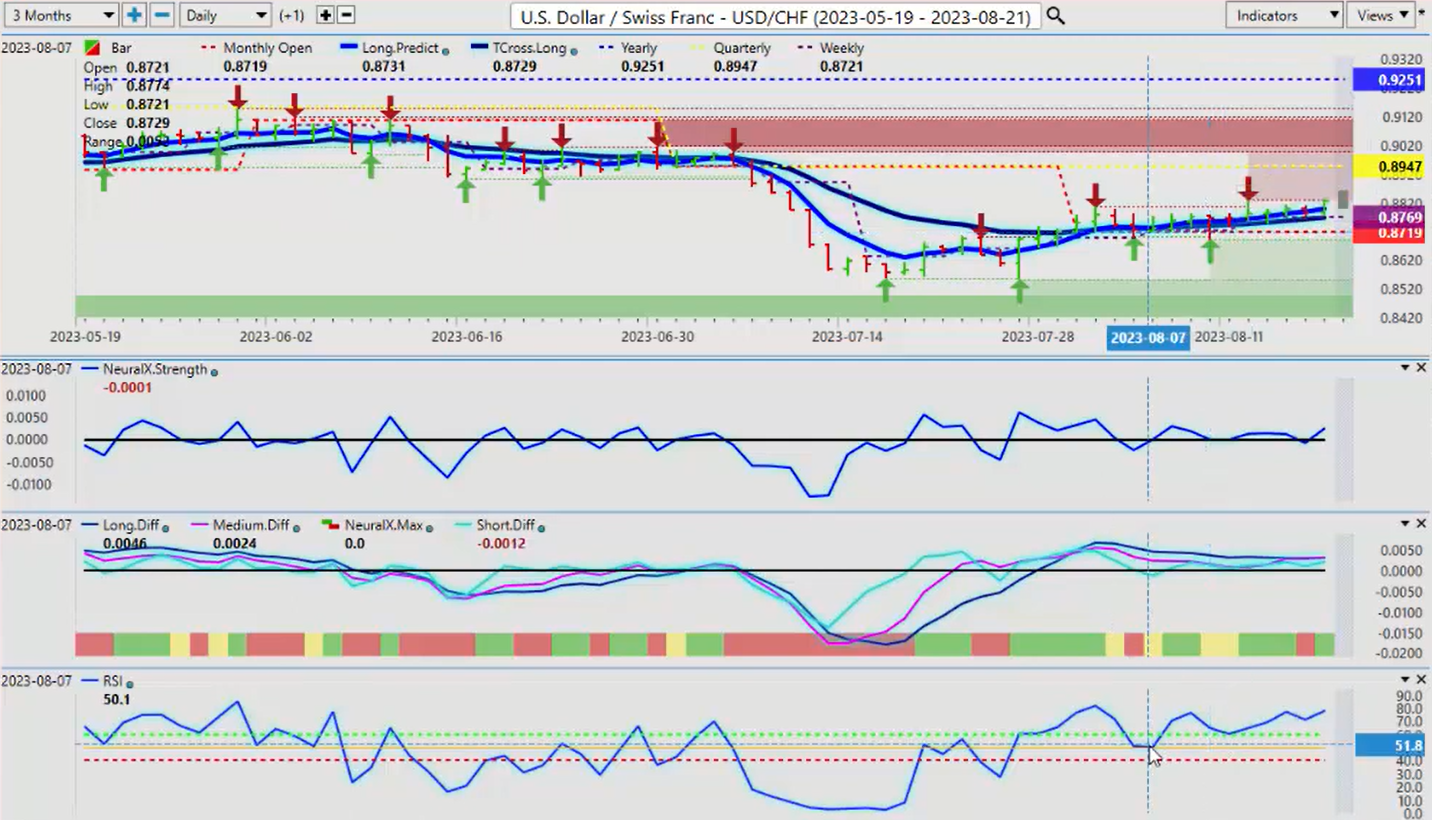Screen dimensions: 1432x820
Task: Click the black minus forecast decrement button
Action: [x=346, y=15]
